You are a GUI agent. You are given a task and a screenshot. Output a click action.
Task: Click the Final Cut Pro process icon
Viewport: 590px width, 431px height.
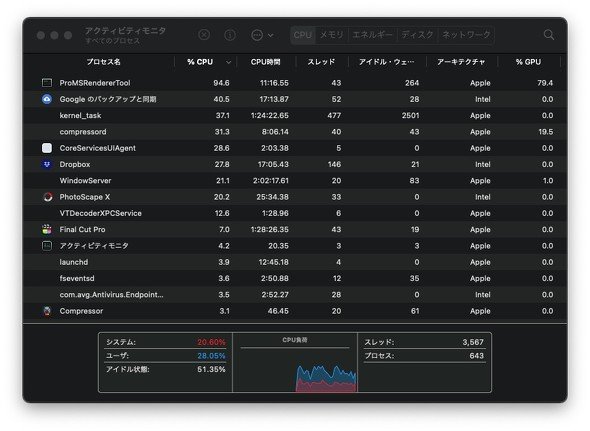[x=47, y=229]
